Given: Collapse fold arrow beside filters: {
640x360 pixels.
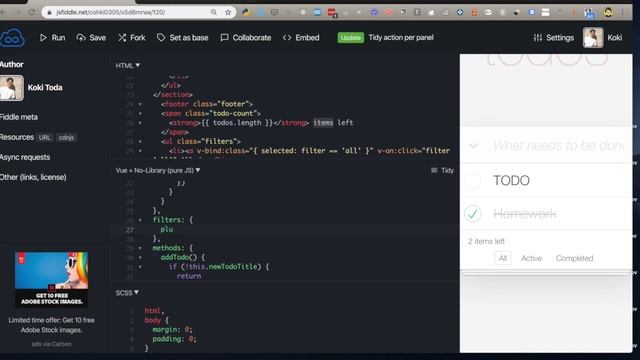Looking at the screenshot, I should click(140, 220).
